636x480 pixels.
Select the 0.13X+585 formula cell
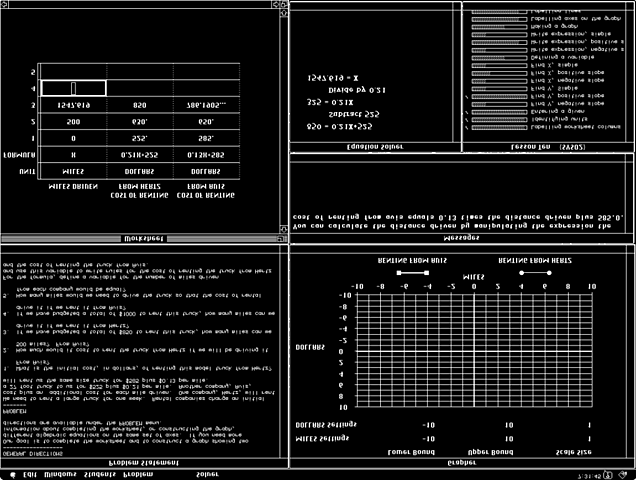point(206,155)
